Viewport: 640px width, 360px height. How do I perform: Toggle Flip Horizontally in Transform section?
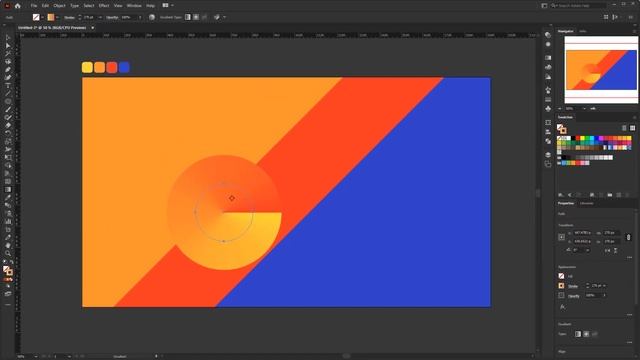608,250
